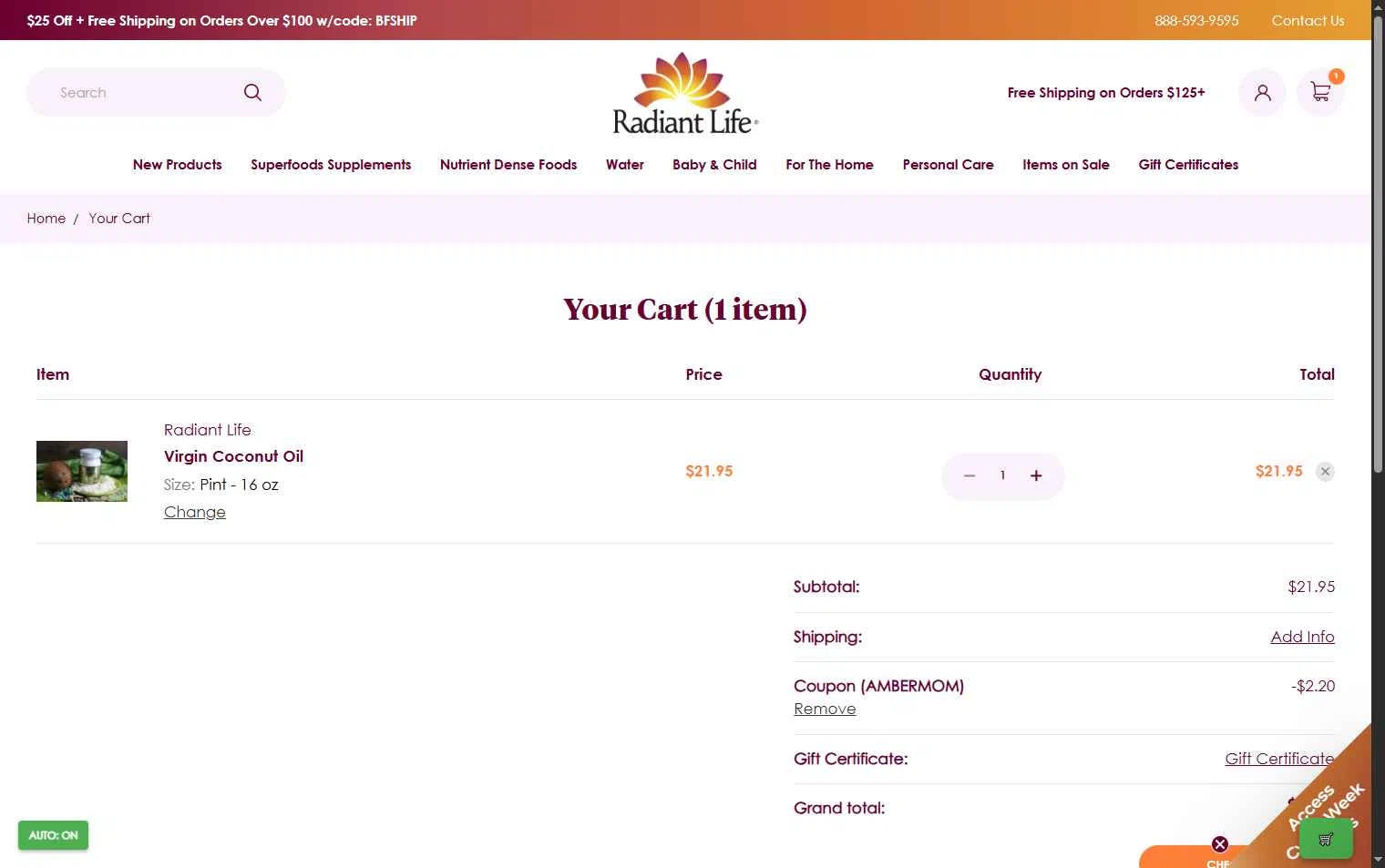Image resolution: width=1385 pixels, height=868 pixels.
Task: Click the Subtotal amount $21.95
Action: tap(1311, 587)
